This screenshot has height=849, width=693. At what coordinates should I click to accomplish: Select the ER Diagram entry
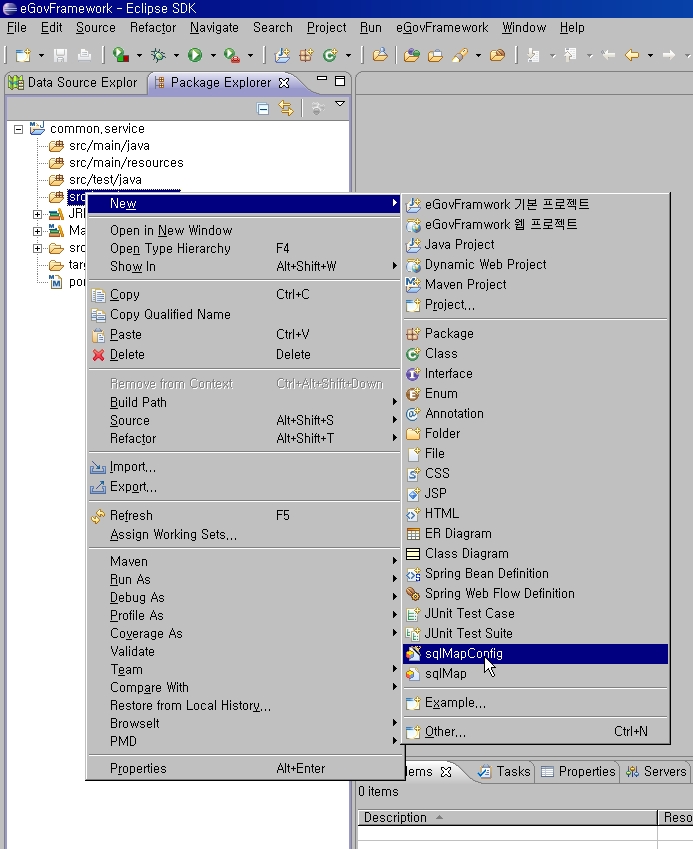[457, 534]
